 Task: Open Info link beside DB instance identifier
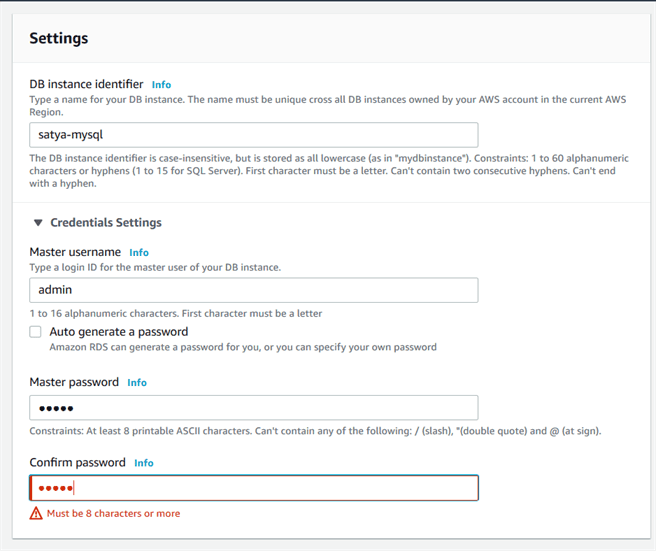click(x=161, y=85)
